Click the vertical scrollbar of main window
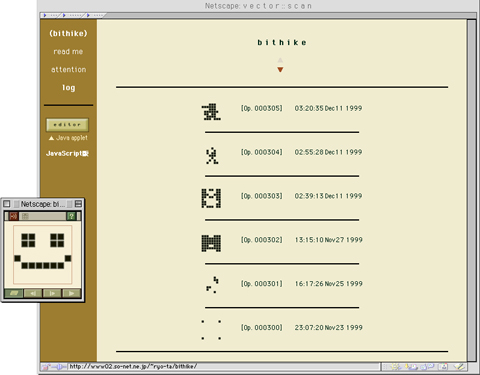480x375 pixels. tap(471, 190)
